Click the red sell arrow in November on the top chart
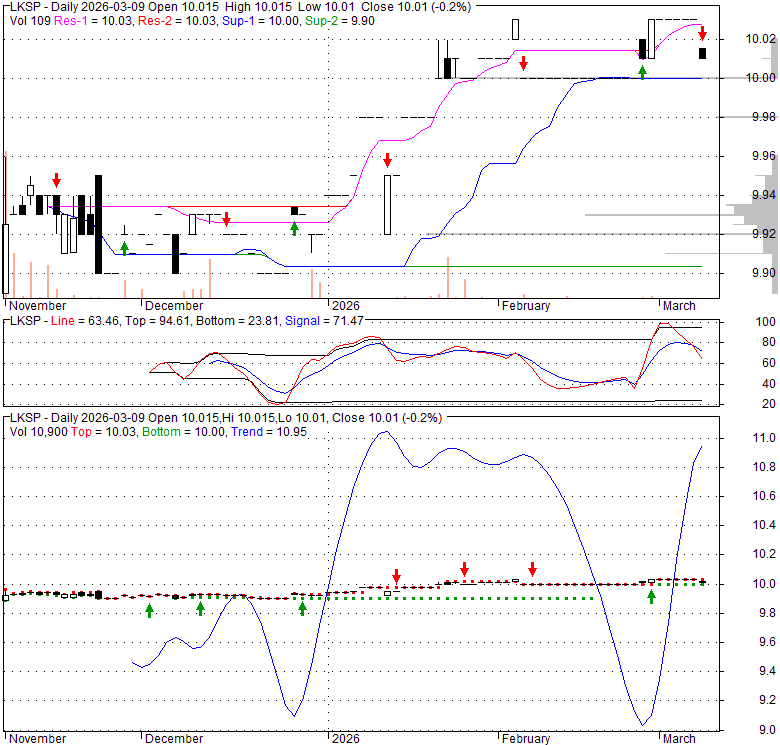 56,180
